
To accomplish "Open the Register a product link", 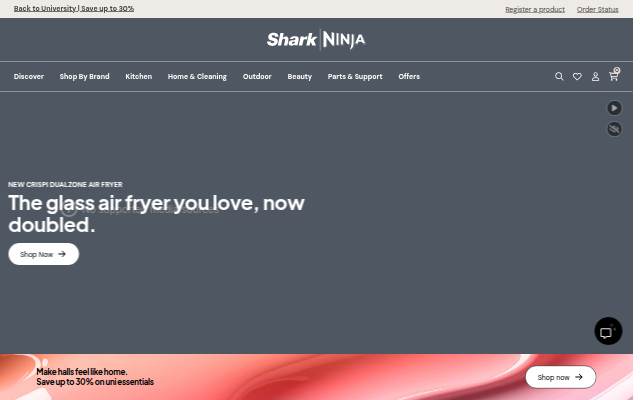I will [535, 9].
